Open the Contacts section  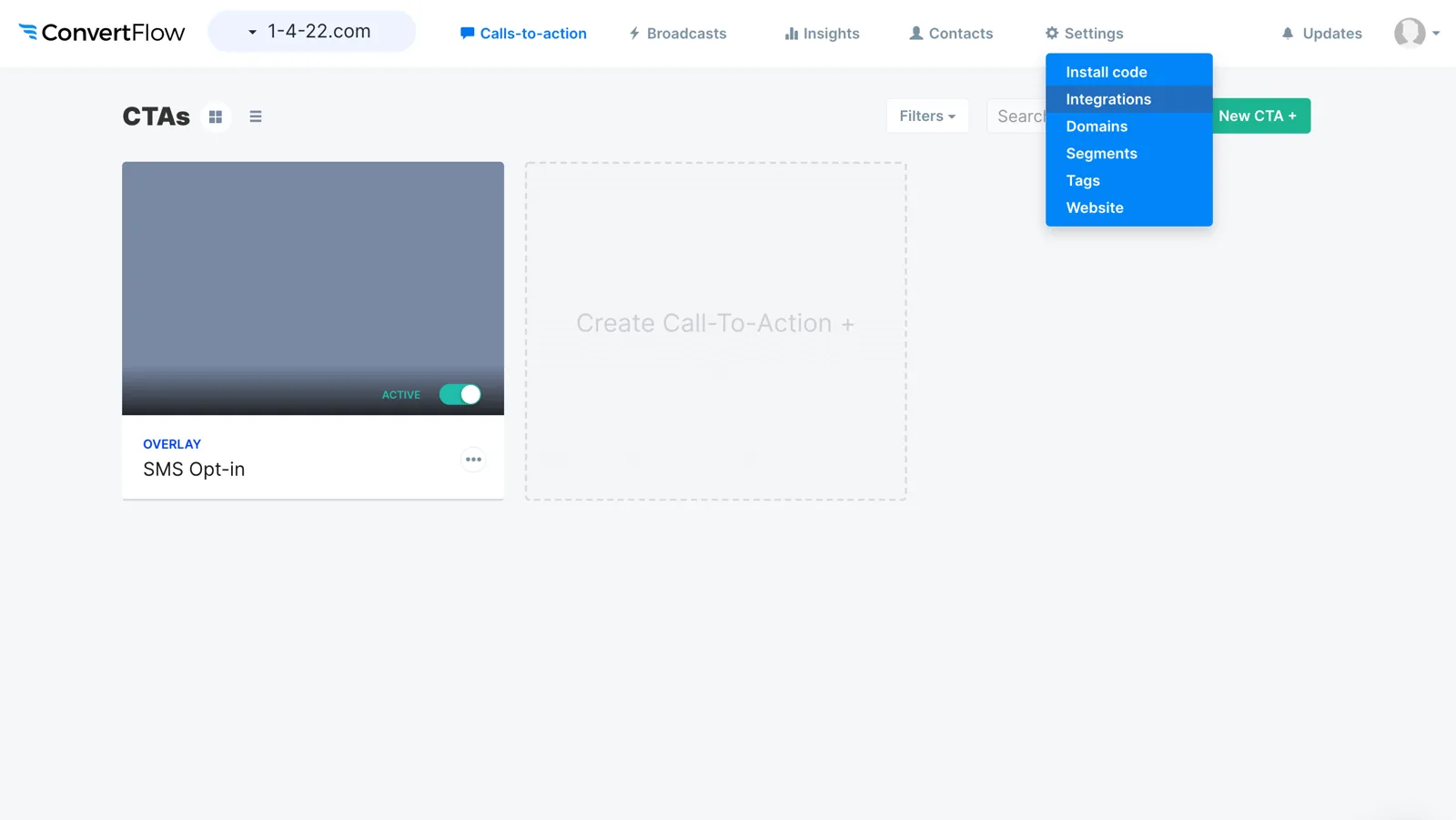click(951, 34)
